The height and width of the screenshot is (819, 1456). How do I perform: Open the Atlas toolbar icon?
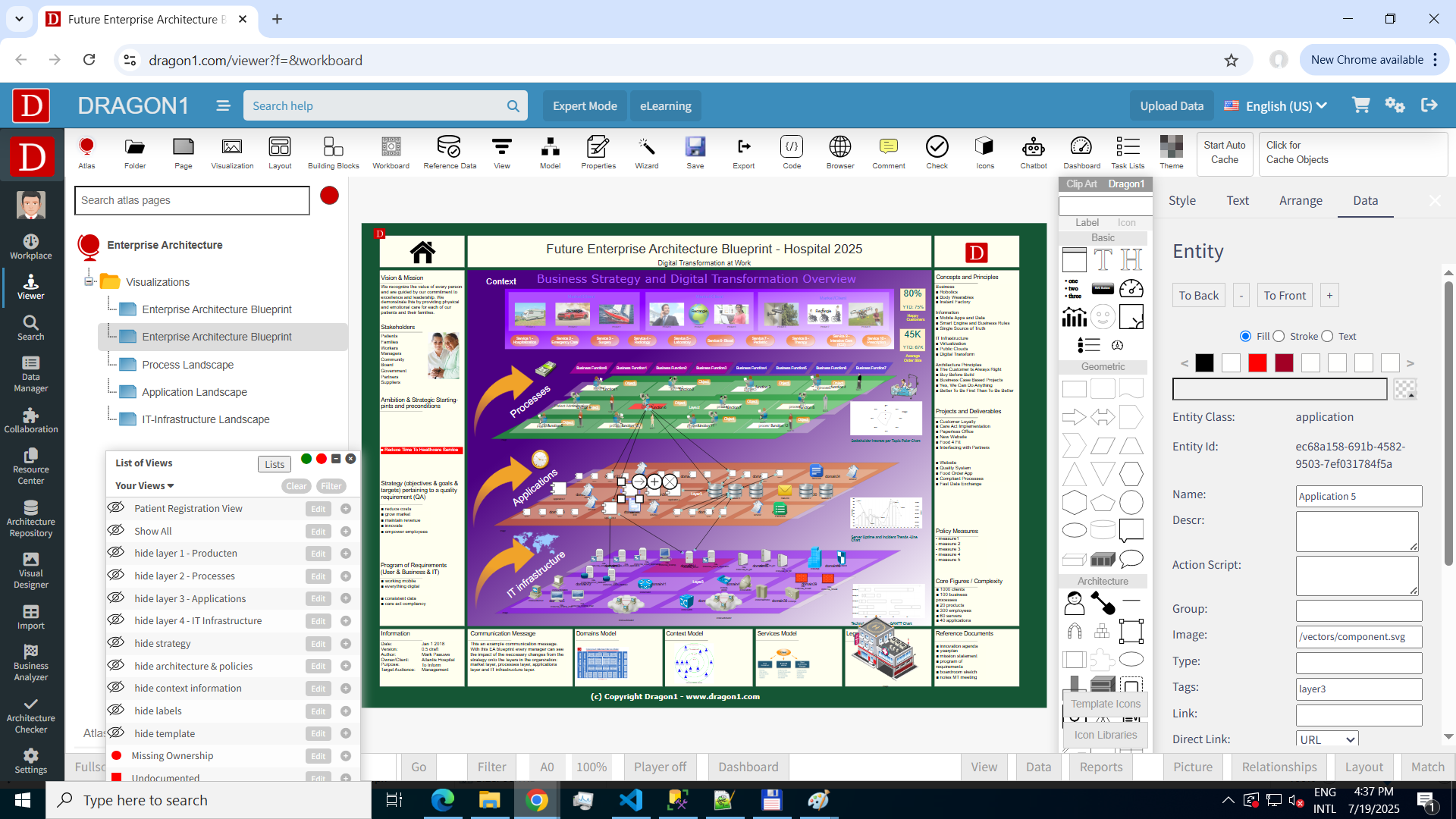pyautogui.click(x=86, y=152)
